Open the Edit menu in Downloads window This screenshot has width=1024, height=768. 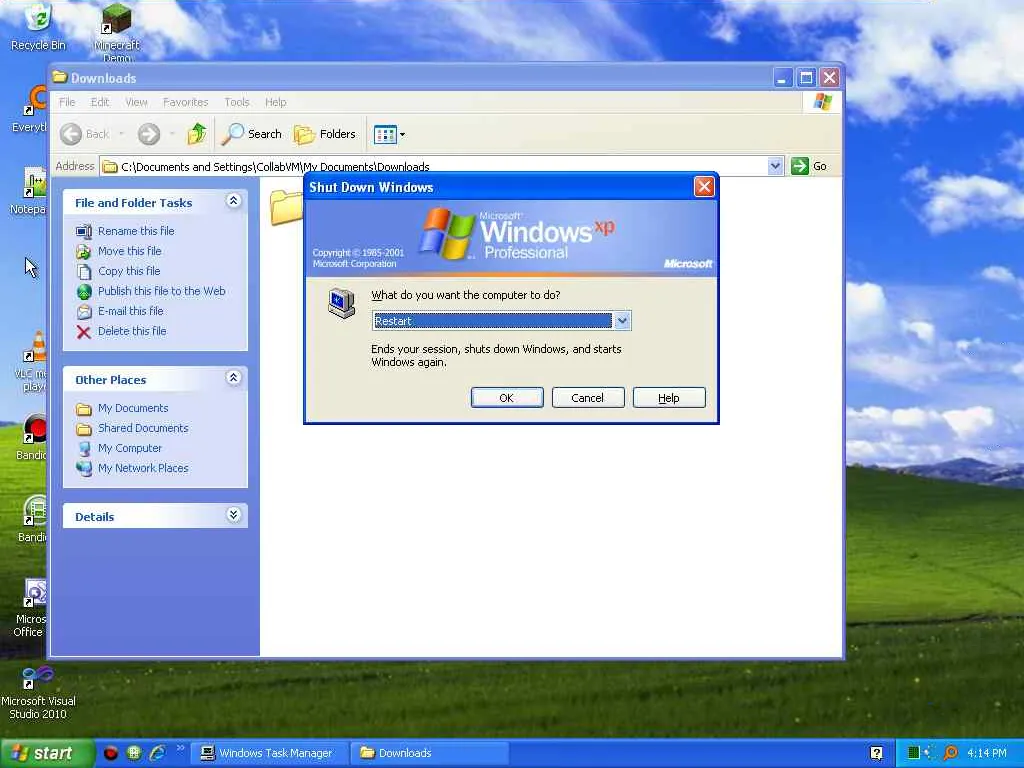click(x=99, y=102)
